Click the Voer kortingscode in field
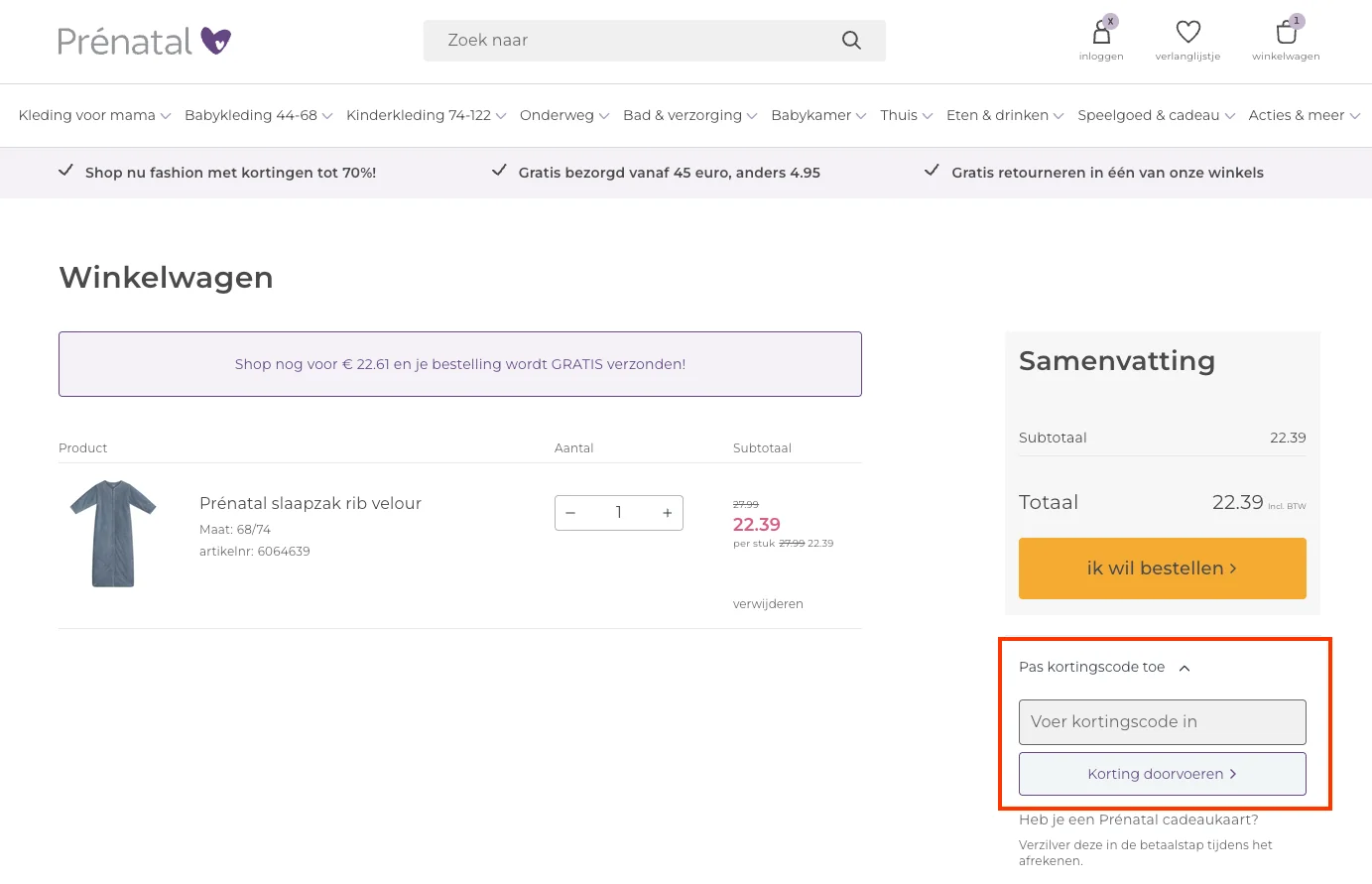The height and width of the screenshot is (884, 1372). click(x=1162, y=722)
